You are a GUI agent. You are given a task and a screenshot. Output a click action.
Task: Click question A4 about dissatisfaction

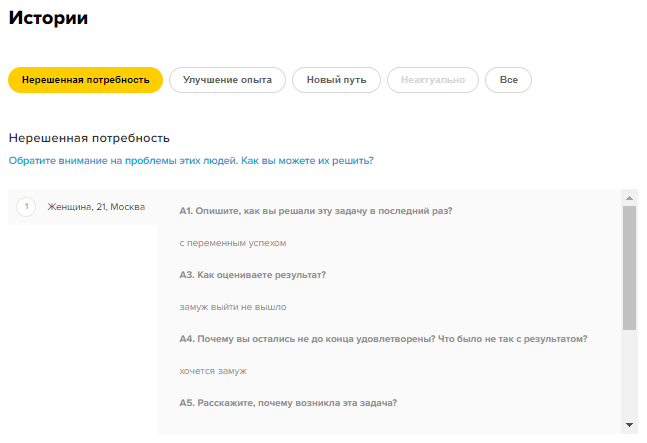[x=383, y=339]
